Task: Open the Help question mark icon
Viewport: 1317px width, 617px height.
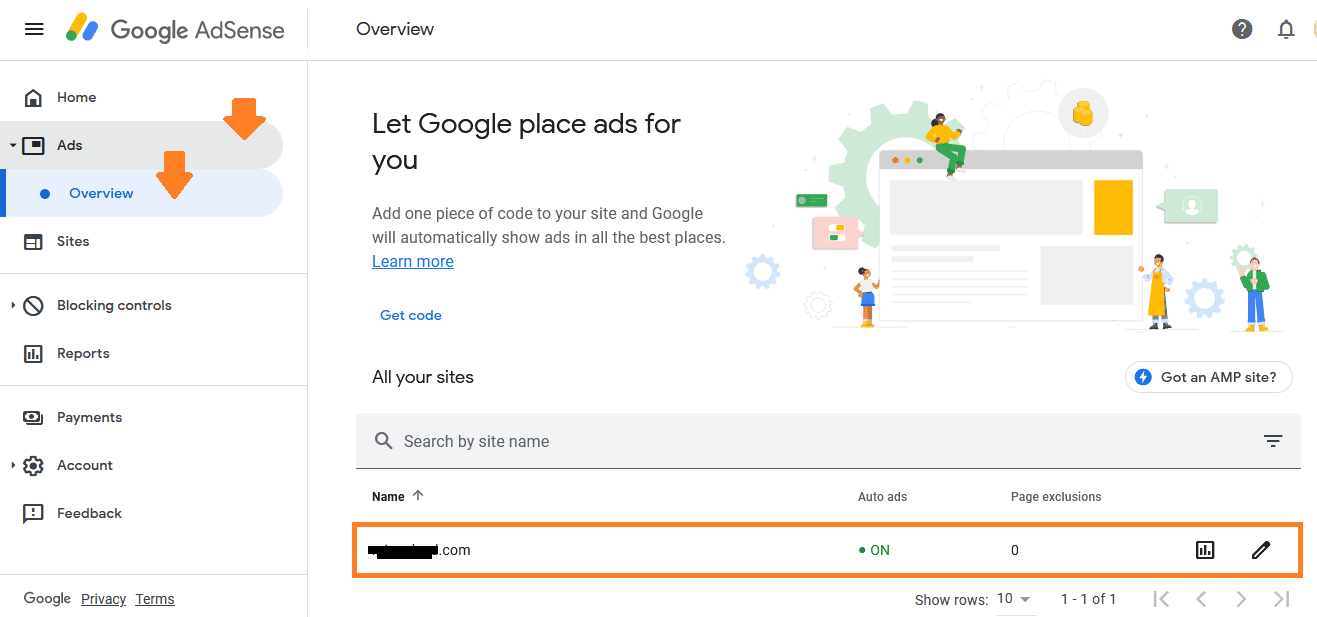Action: 1242,29
